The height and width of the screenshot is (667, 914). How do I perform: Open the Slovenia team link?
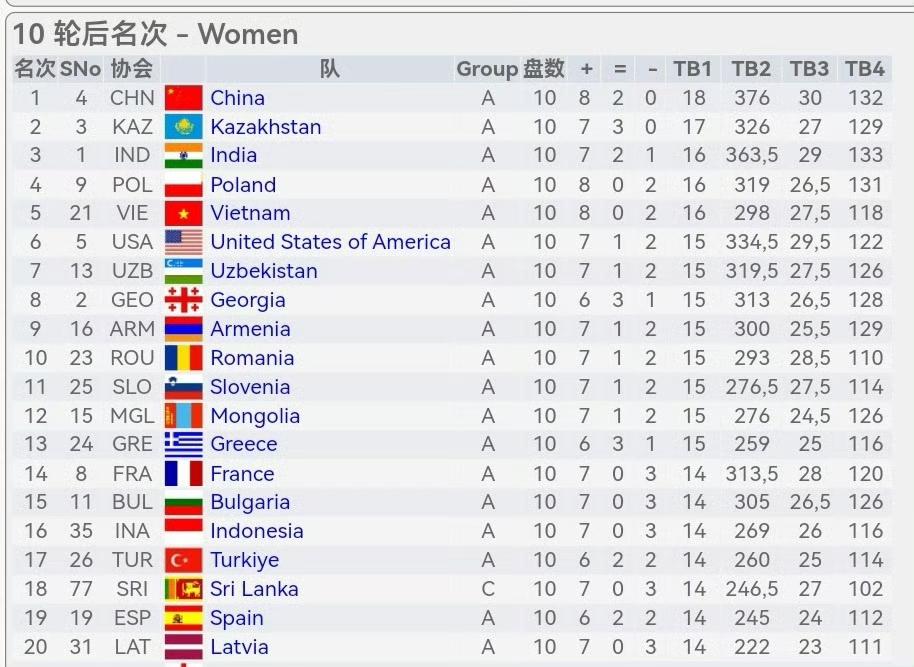pyautogui.click(x=250, y=387)
